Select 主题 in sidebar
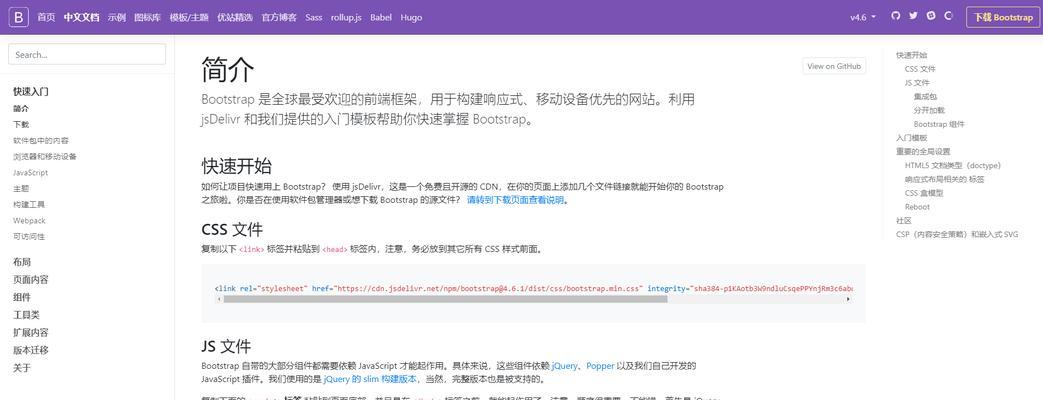1043x400 pixels. click(21, 188)
